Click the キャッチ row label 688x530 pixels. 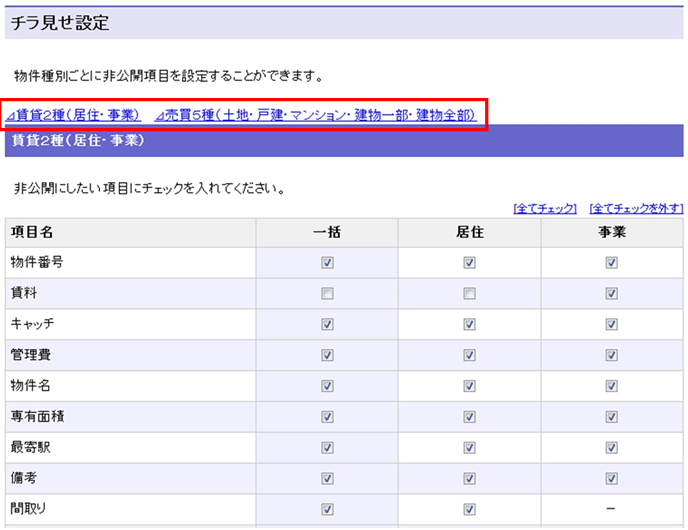32,324
